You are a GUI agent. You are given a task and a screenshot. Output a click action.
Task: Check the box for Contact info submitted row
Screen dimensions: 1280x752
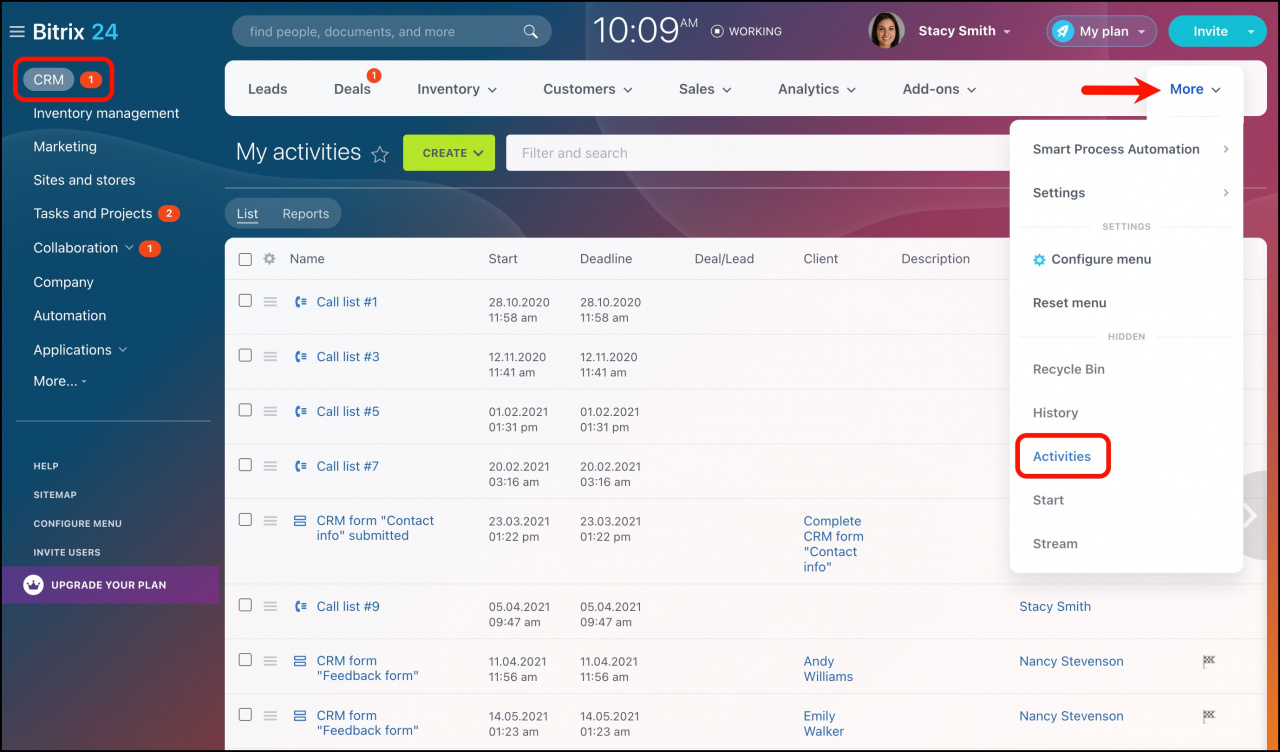[245, 520]
